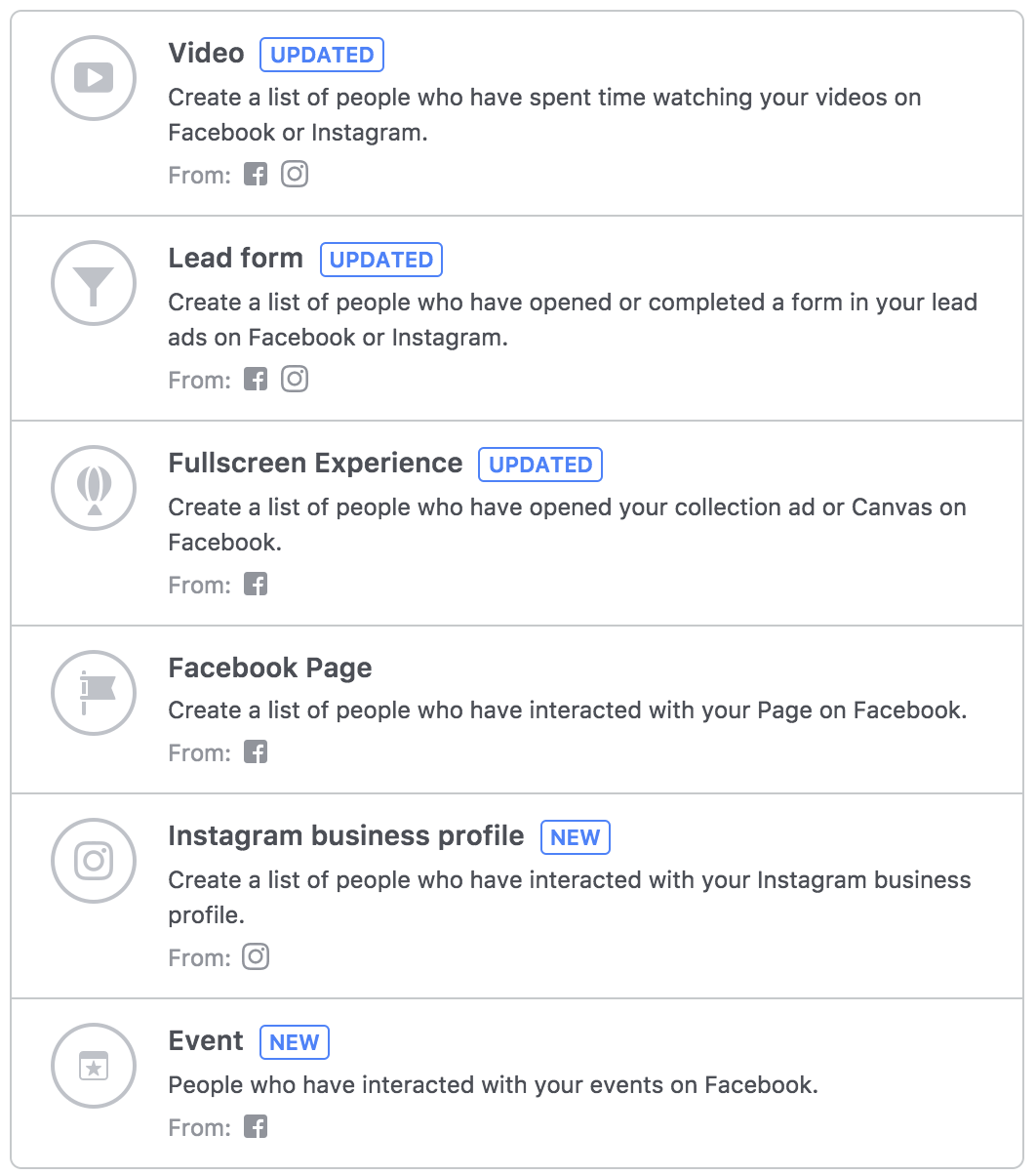This screenshot has height=1175, width=1036.
Task: Click the Fullscreen Experience balloon icon
Action: click(93, 488)
